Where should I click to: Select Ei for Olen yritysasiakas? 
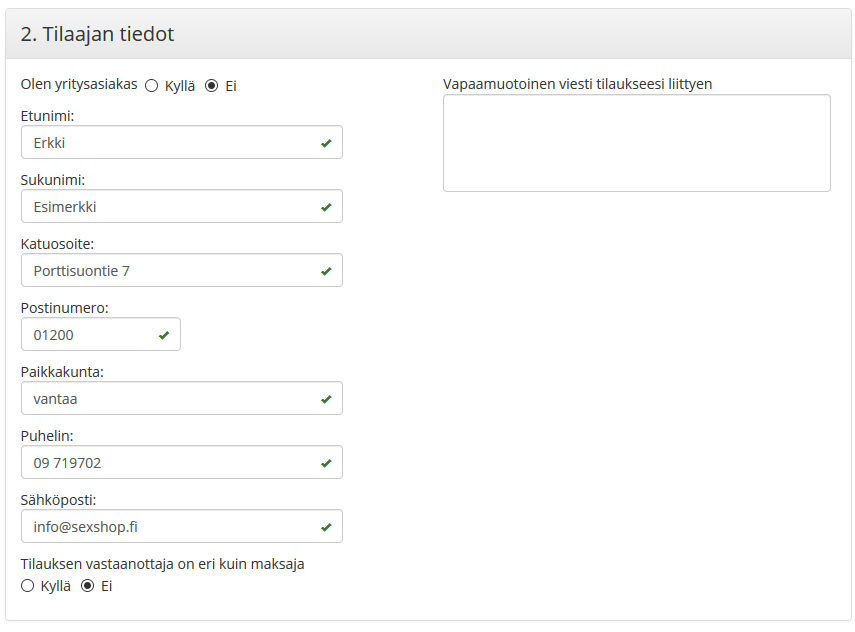[x=211, y=86]
